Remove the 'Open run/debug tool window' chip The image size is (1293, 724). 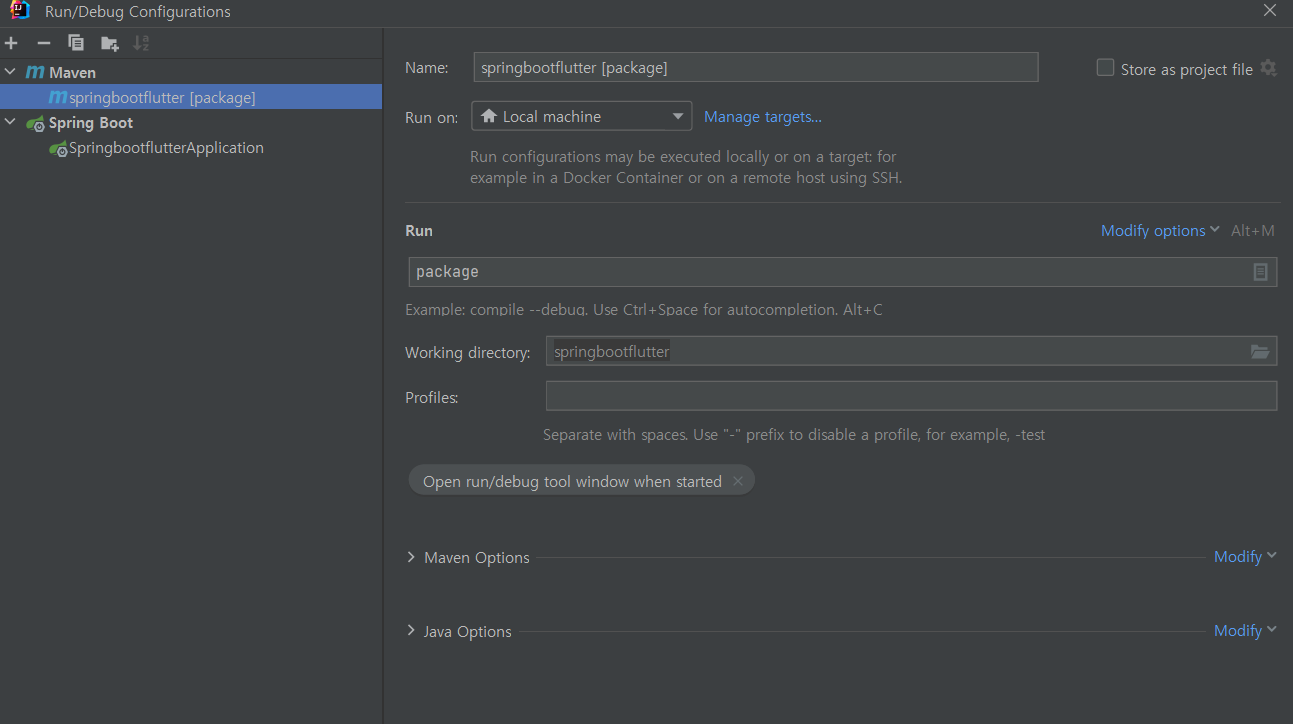pos(738,481)
